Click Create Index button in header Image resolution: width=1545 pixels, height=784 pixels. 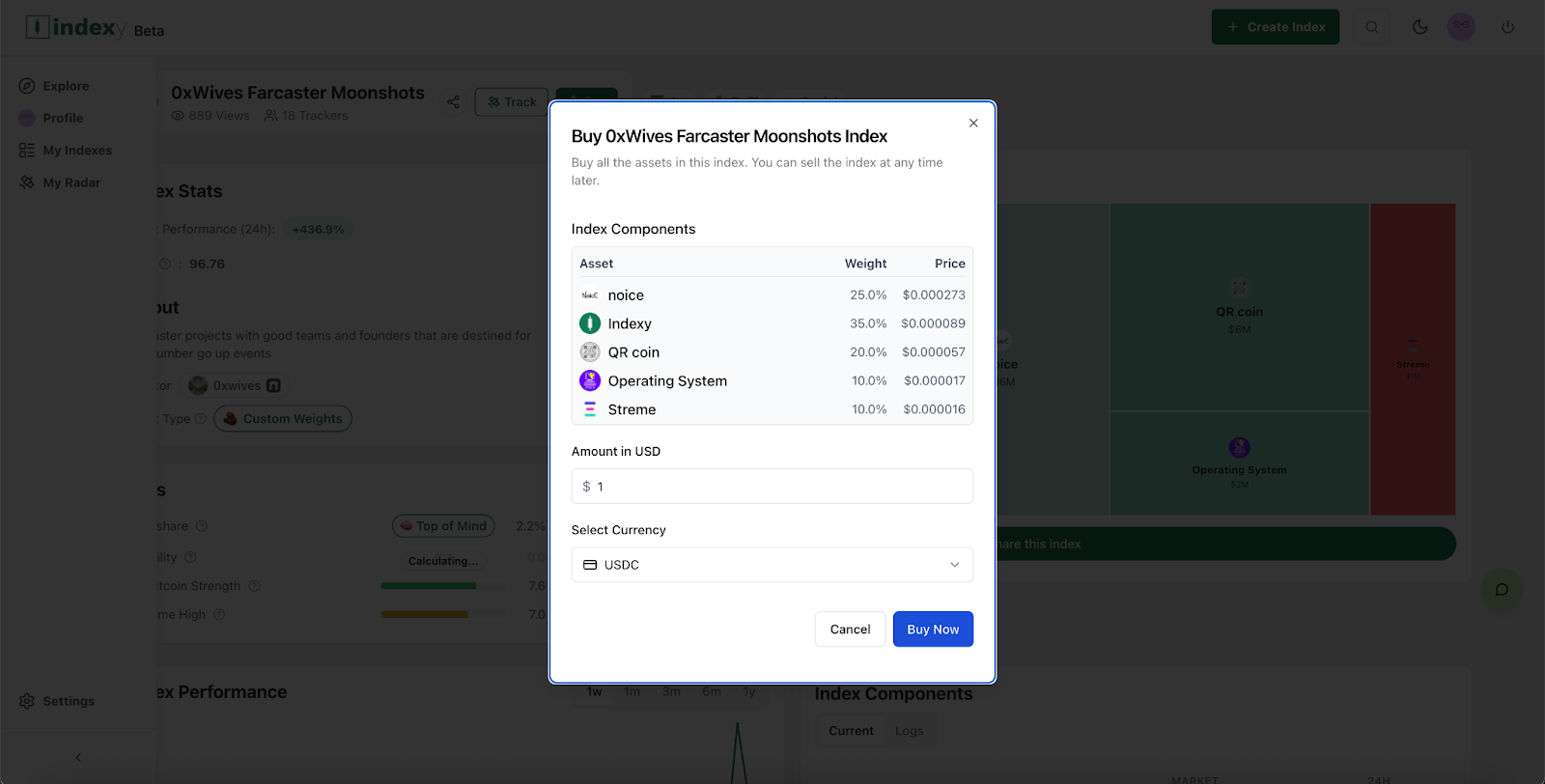click(x=1276, y=27)
